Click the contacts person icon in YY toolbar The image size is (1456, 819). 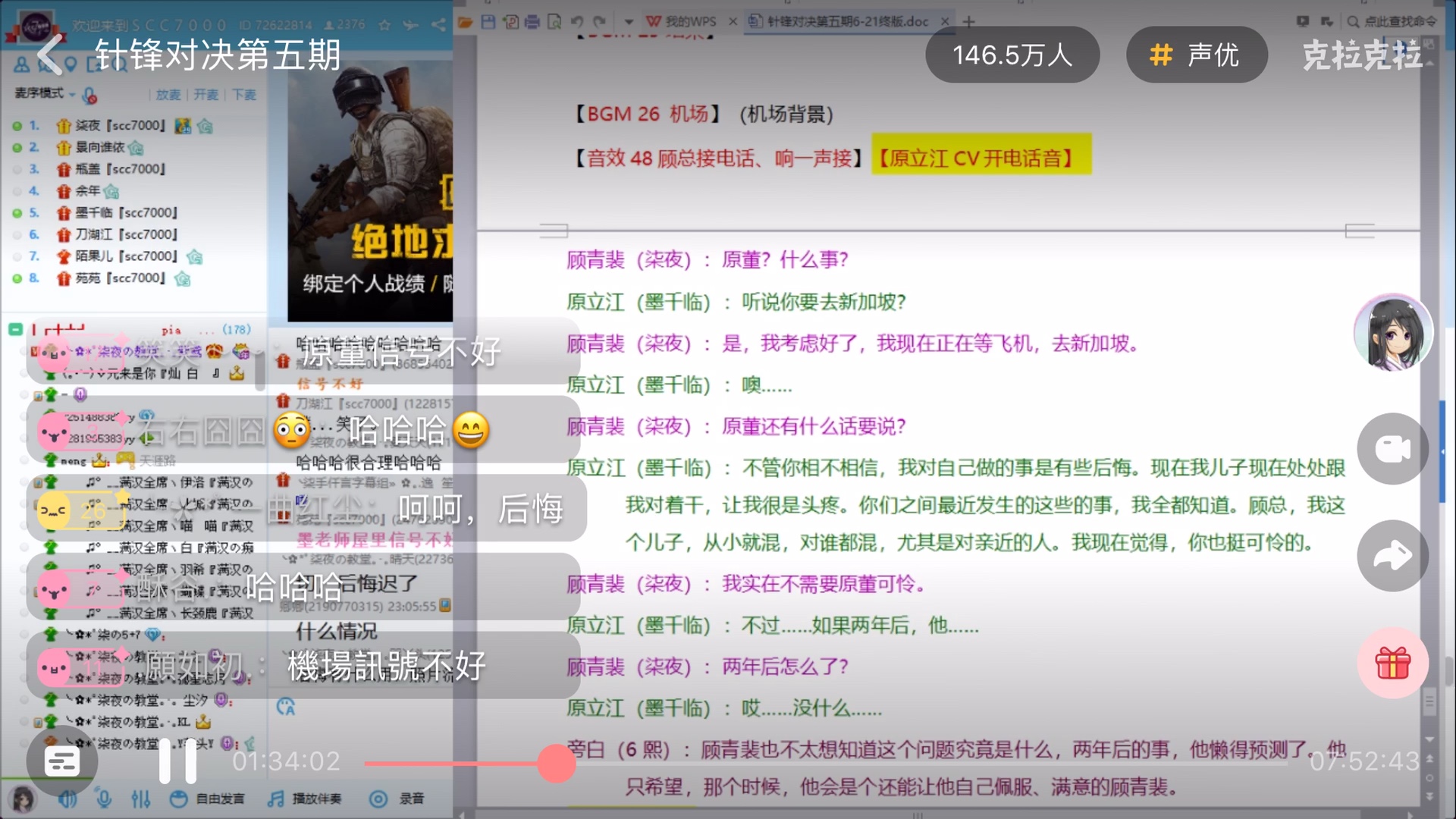pos(22,65)
